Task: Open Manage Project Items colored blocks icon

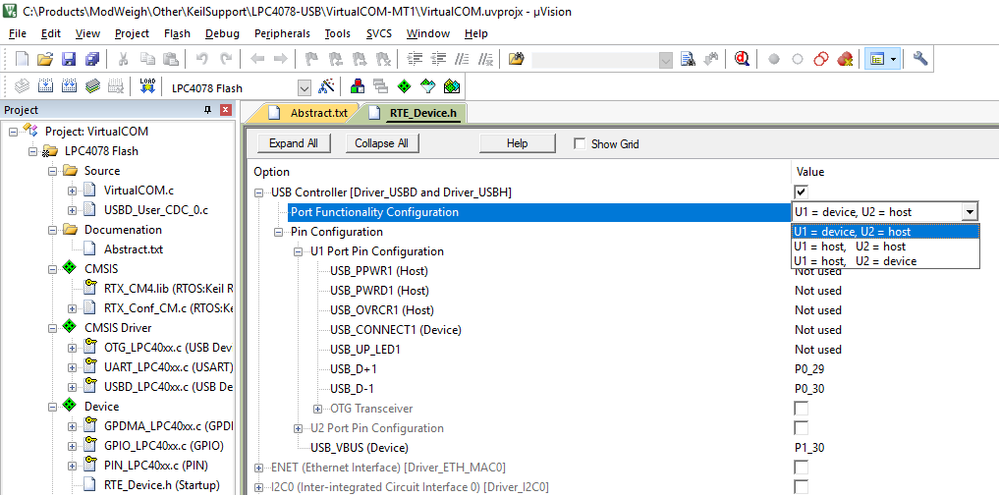Action: pyautogui.click(x=357, y=86)
